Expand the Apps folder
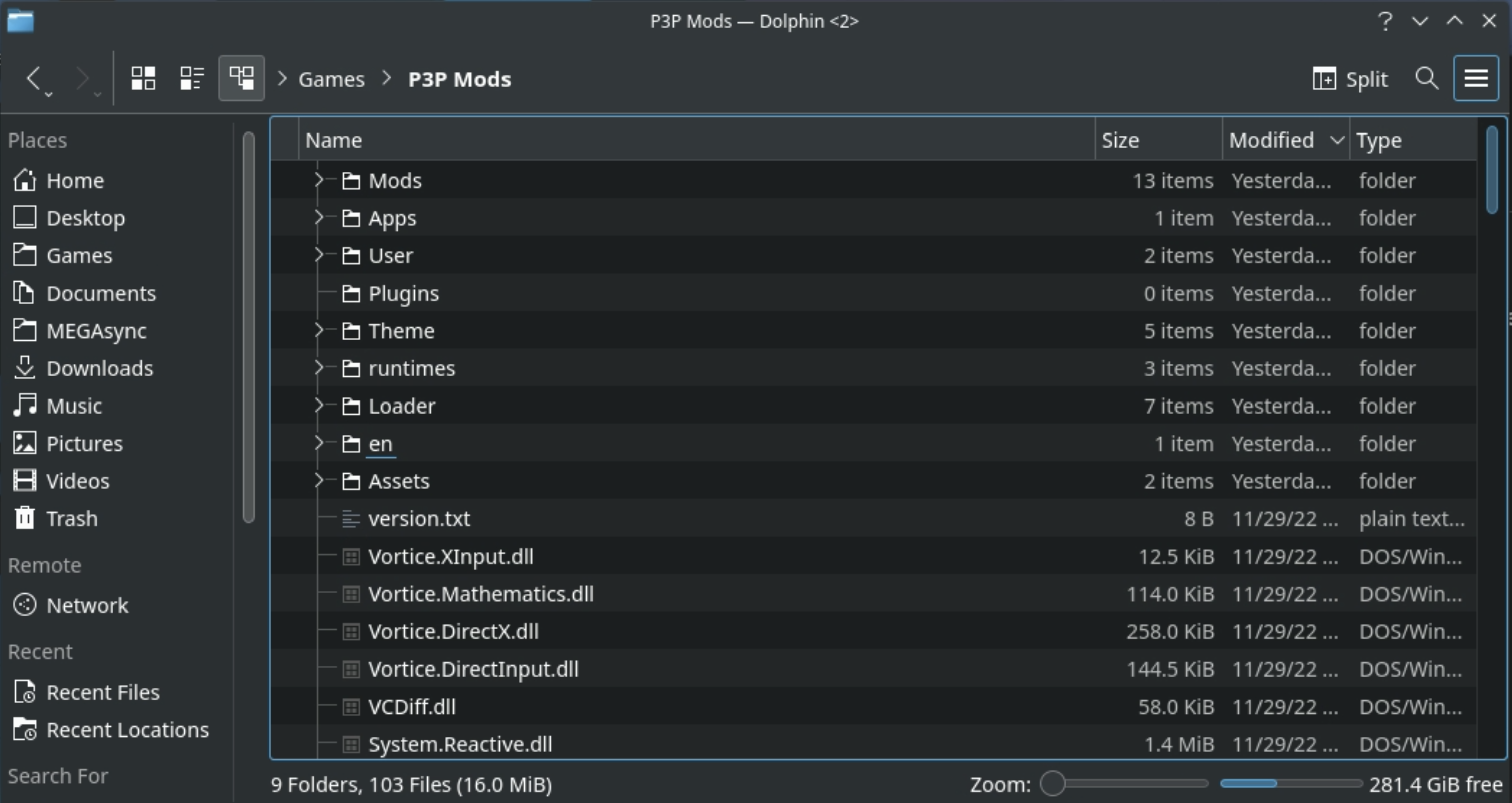 [318, 217]
